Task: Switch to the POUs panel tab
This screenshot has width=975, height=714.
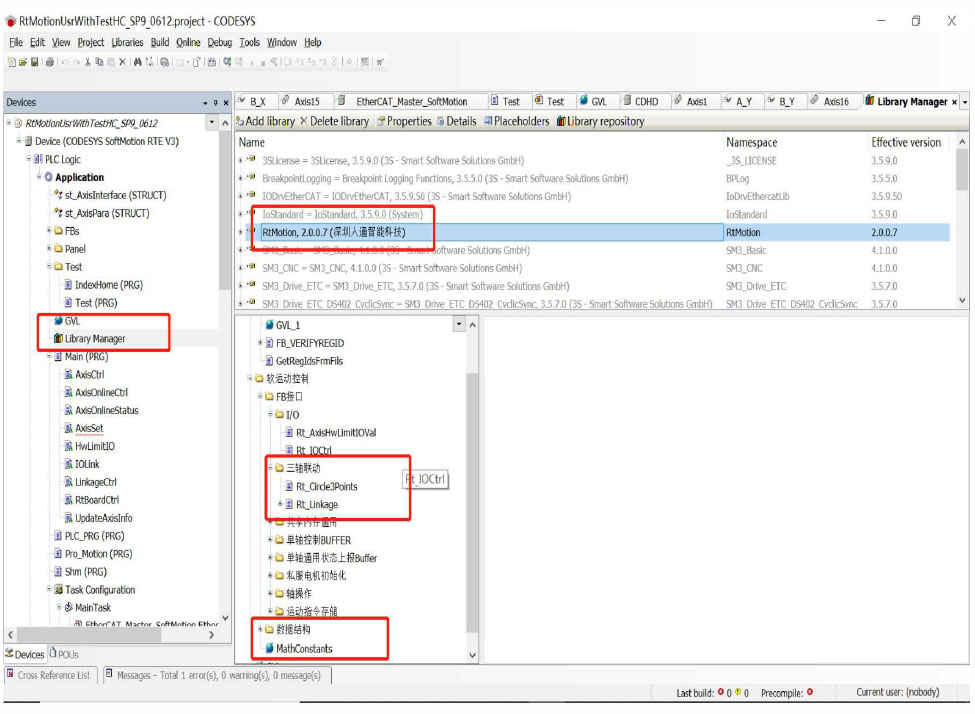Action: [x=64, y=655]
